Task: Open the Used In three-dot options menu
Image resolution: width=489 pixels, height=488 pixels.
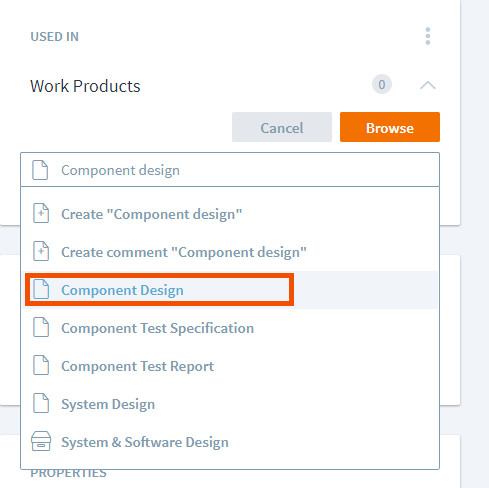Action: pyautogui.click(x=428, y=36)
